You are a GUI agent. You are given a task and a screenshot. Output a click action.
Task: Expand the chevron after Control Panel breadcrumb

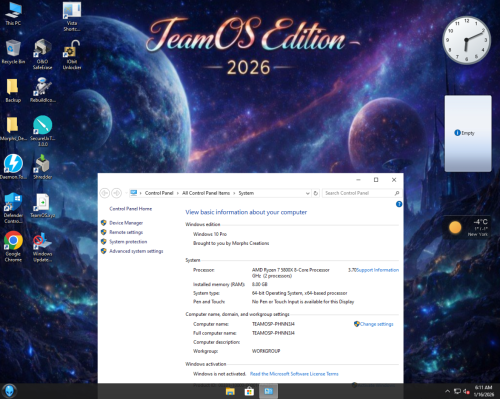click(178, 193)
